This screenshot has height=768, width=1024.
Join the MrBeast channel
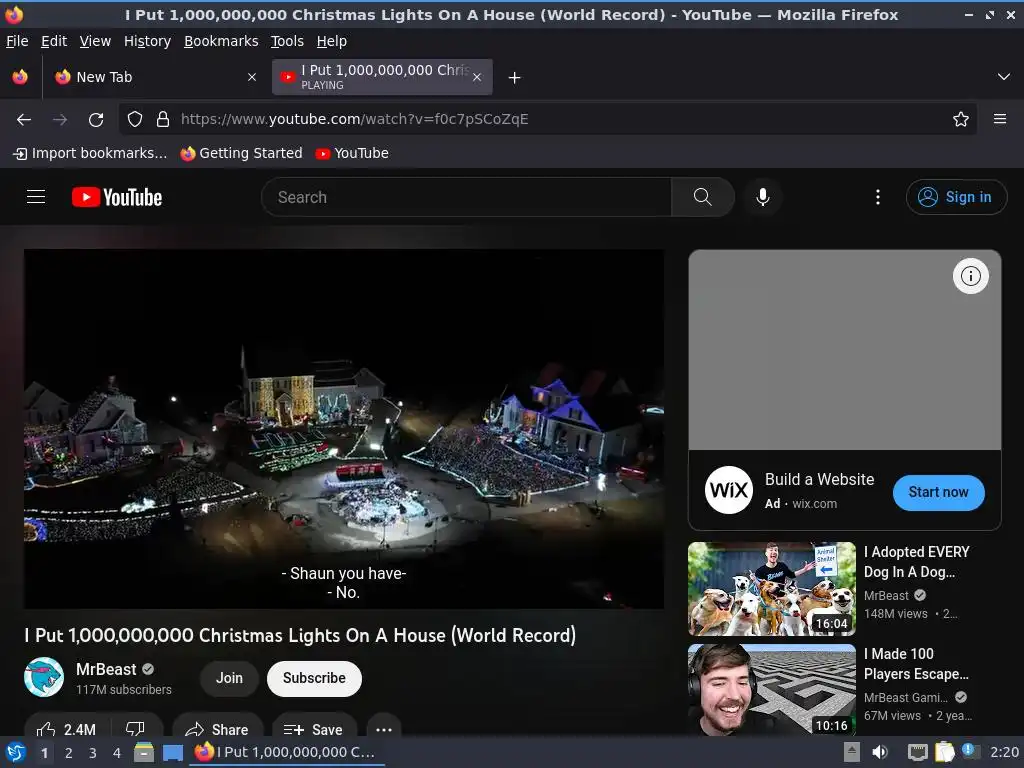click(x=229, y=678)
